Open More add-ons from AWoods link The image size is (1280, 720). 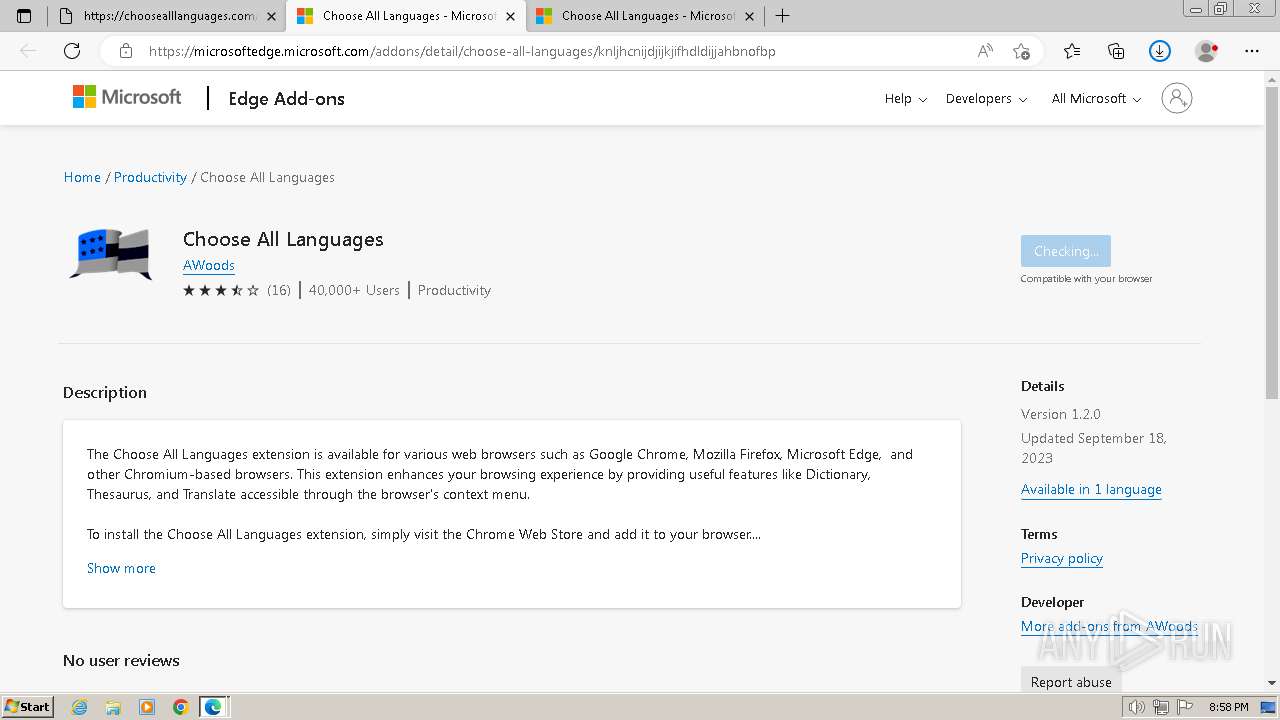[x=1109, y=626]
